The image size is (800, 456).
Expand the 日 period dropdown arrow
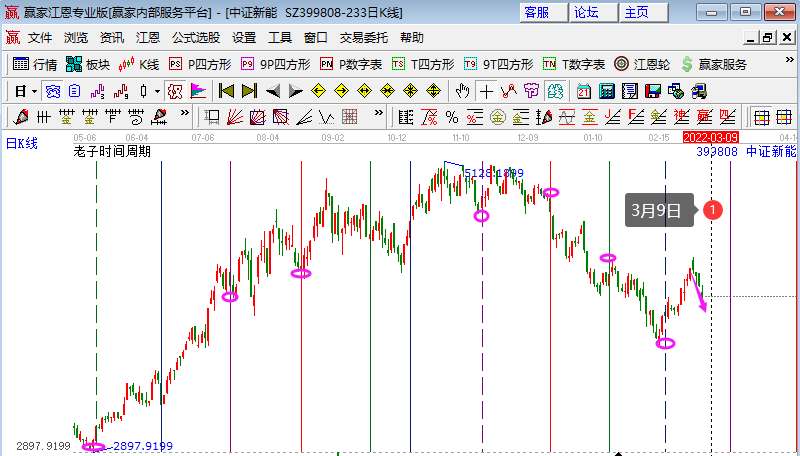(x=34, y=92)
